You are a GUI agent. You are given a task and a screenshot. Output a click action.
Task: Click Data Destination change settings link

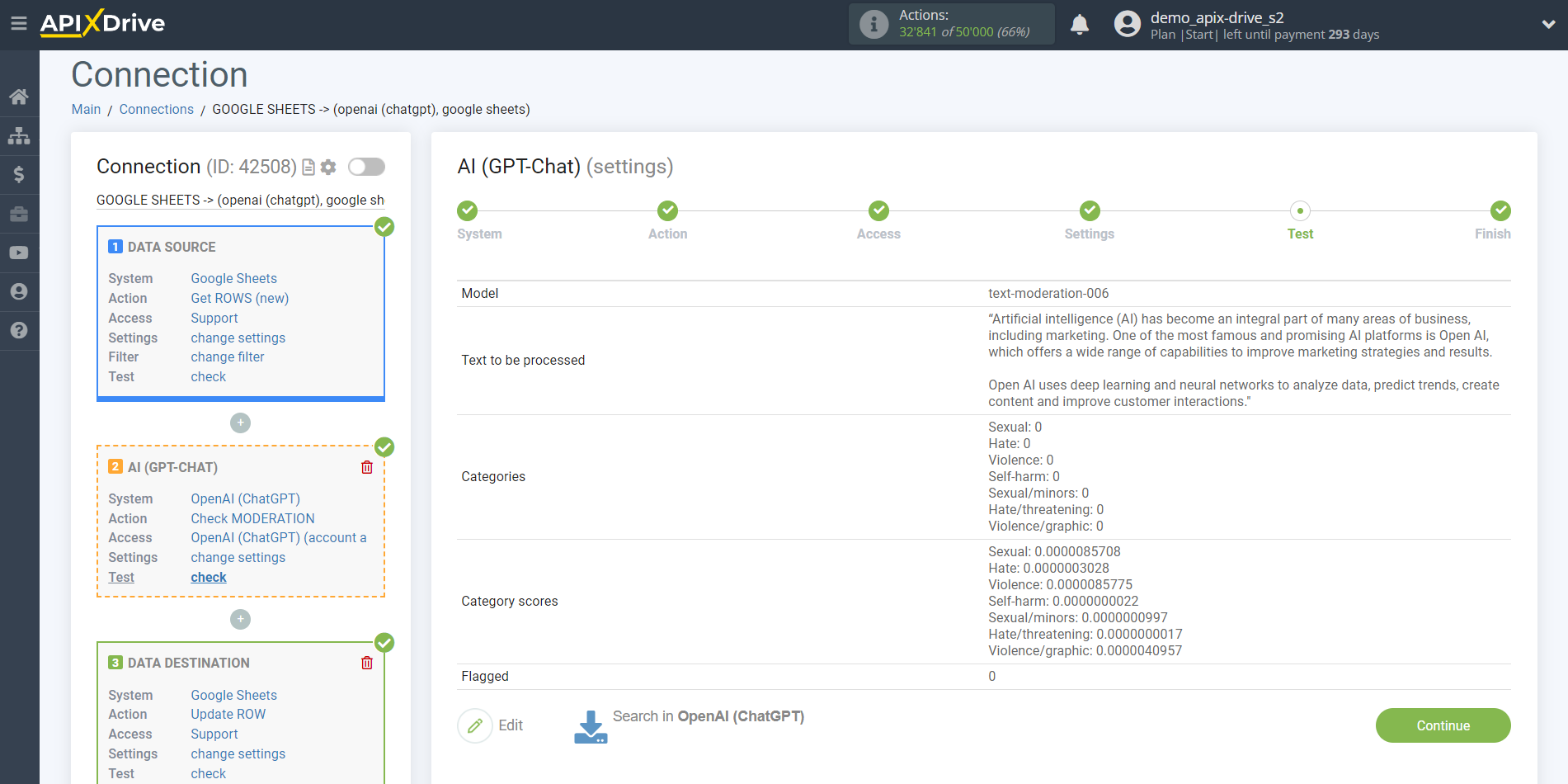click(238, 753)
